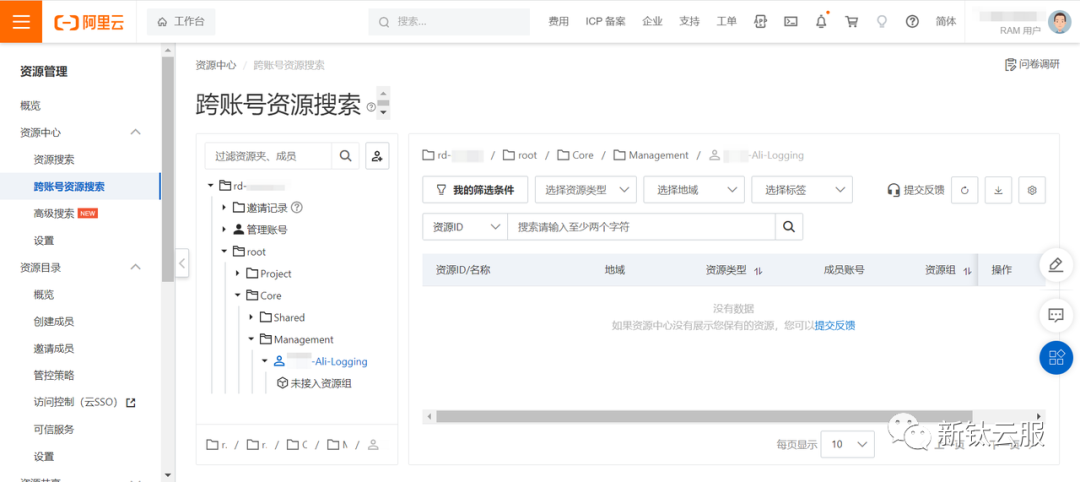
Task: Go to 资源中心 in the breadcrumb
Action: coord(216,65)
